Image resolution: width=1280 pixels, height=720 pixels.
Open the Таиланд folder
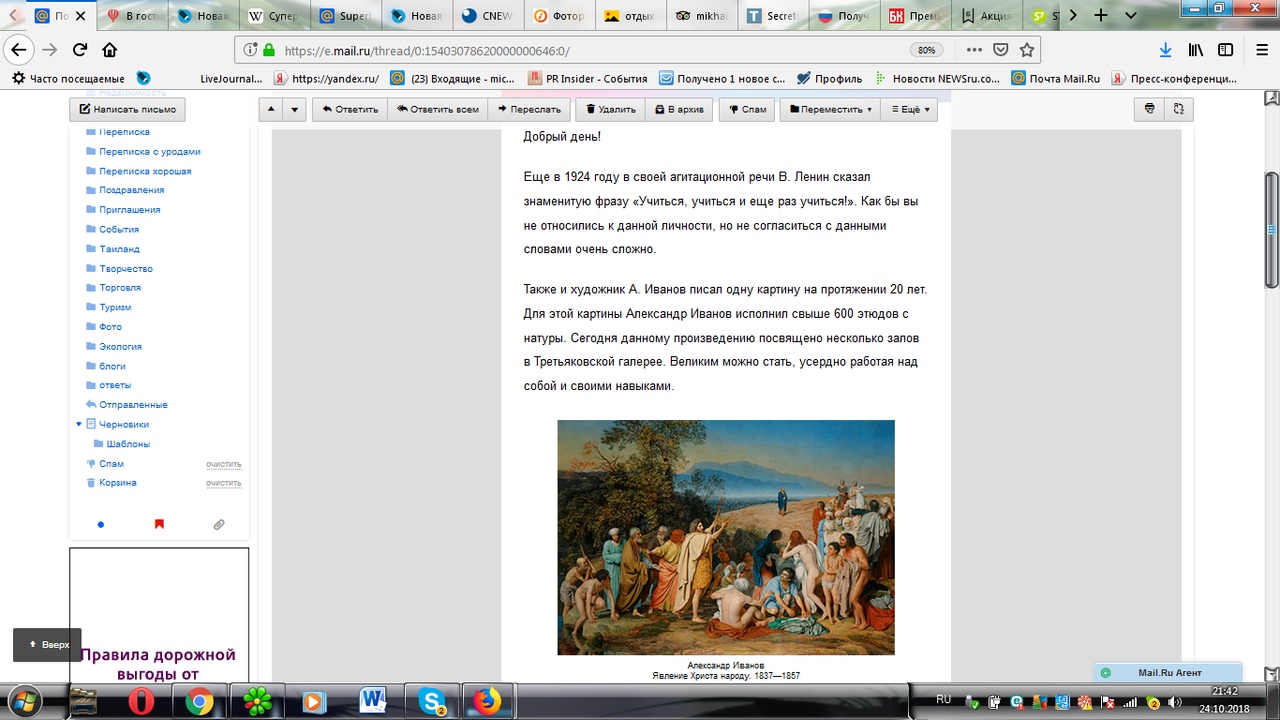click(119, 249)
